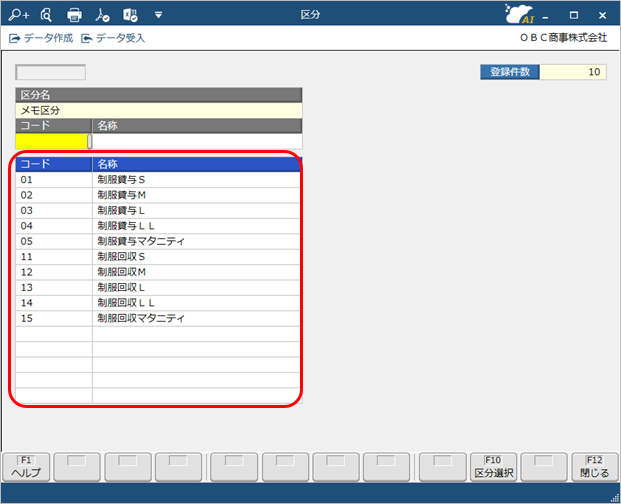Maximize the 区分 window

pos(574,15)
